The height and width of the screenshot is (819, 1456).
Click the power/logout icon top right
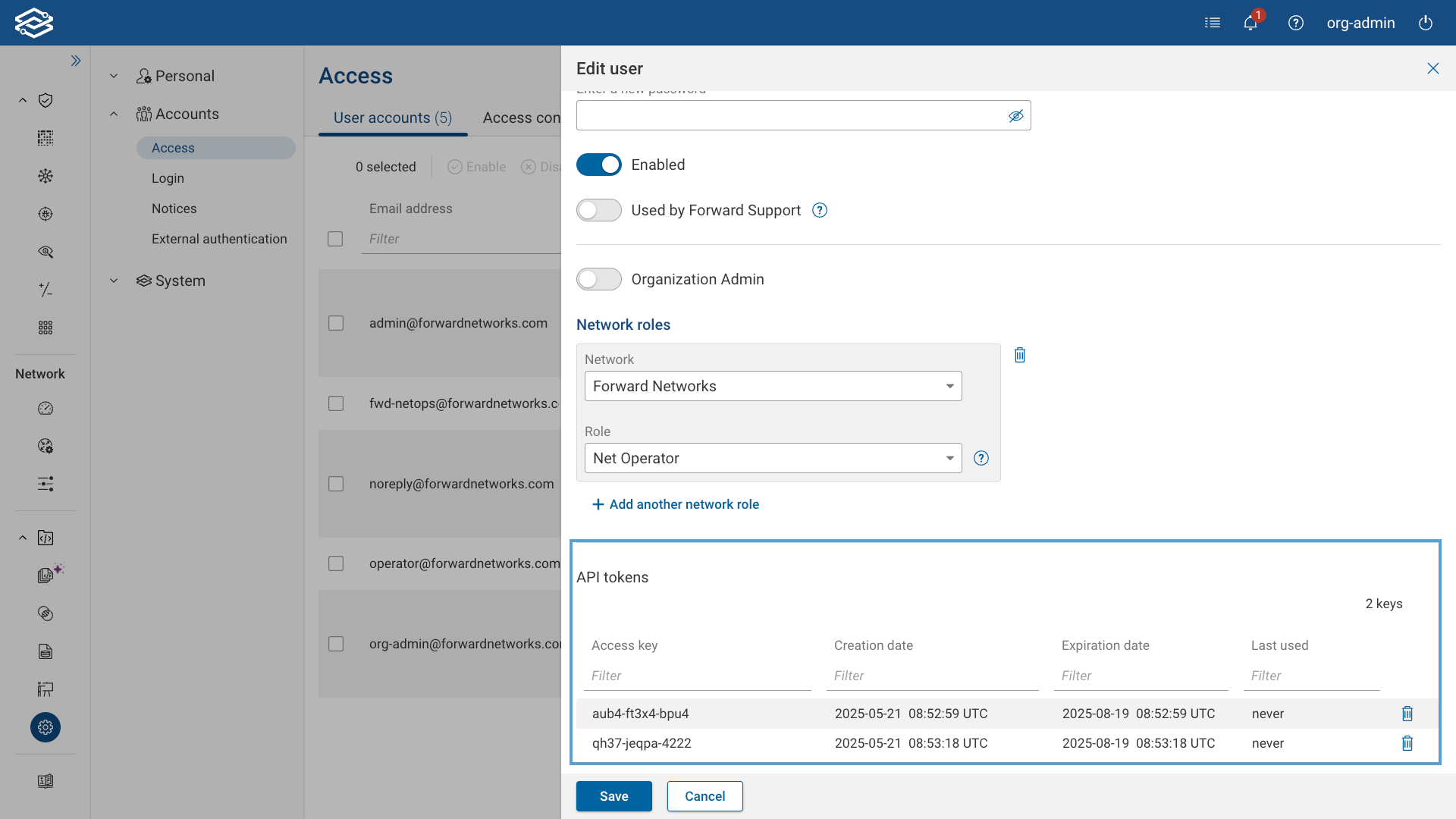pos(1425,23)
